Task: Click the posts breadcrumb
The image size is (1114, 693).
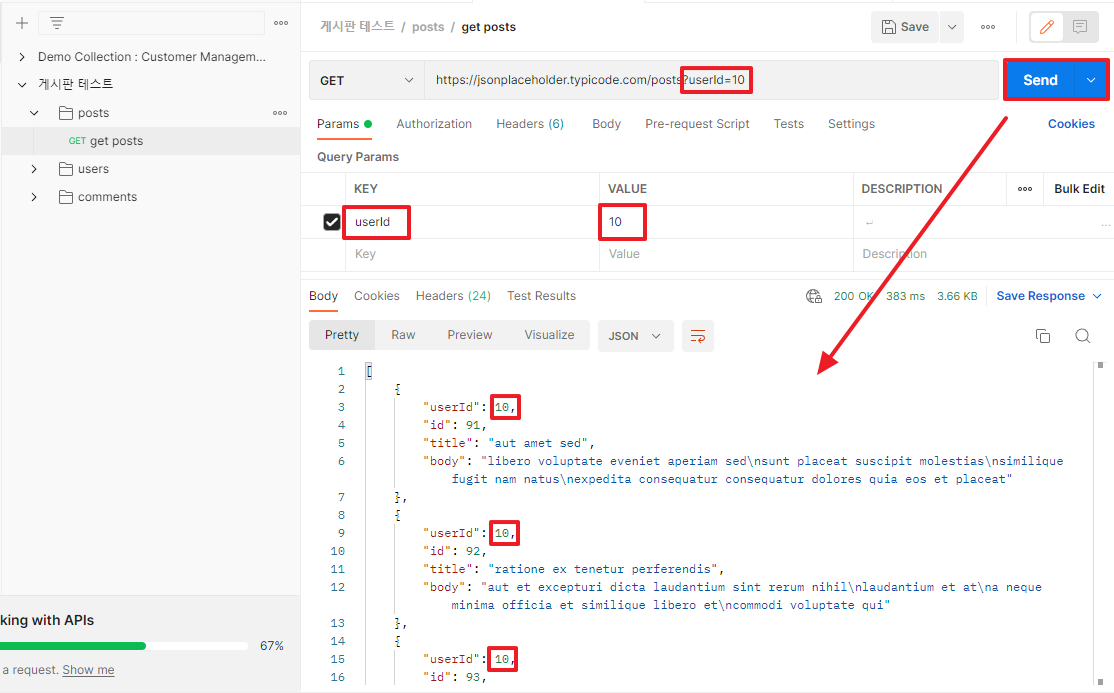Action: pos(428,27)
